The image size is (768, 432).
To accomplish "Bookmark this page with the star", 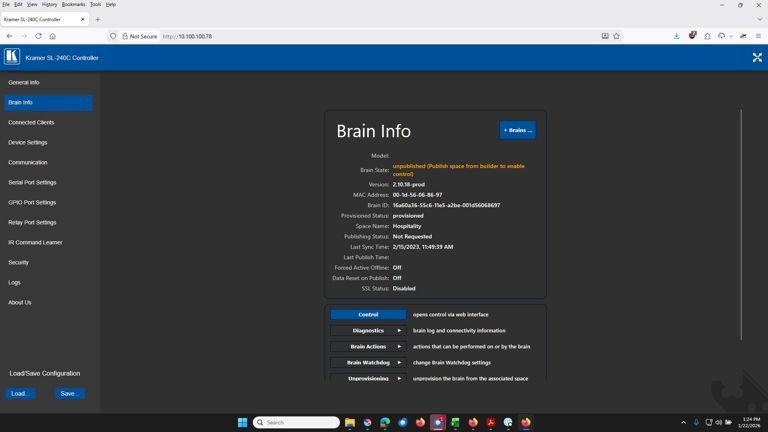I will [616, 36].
